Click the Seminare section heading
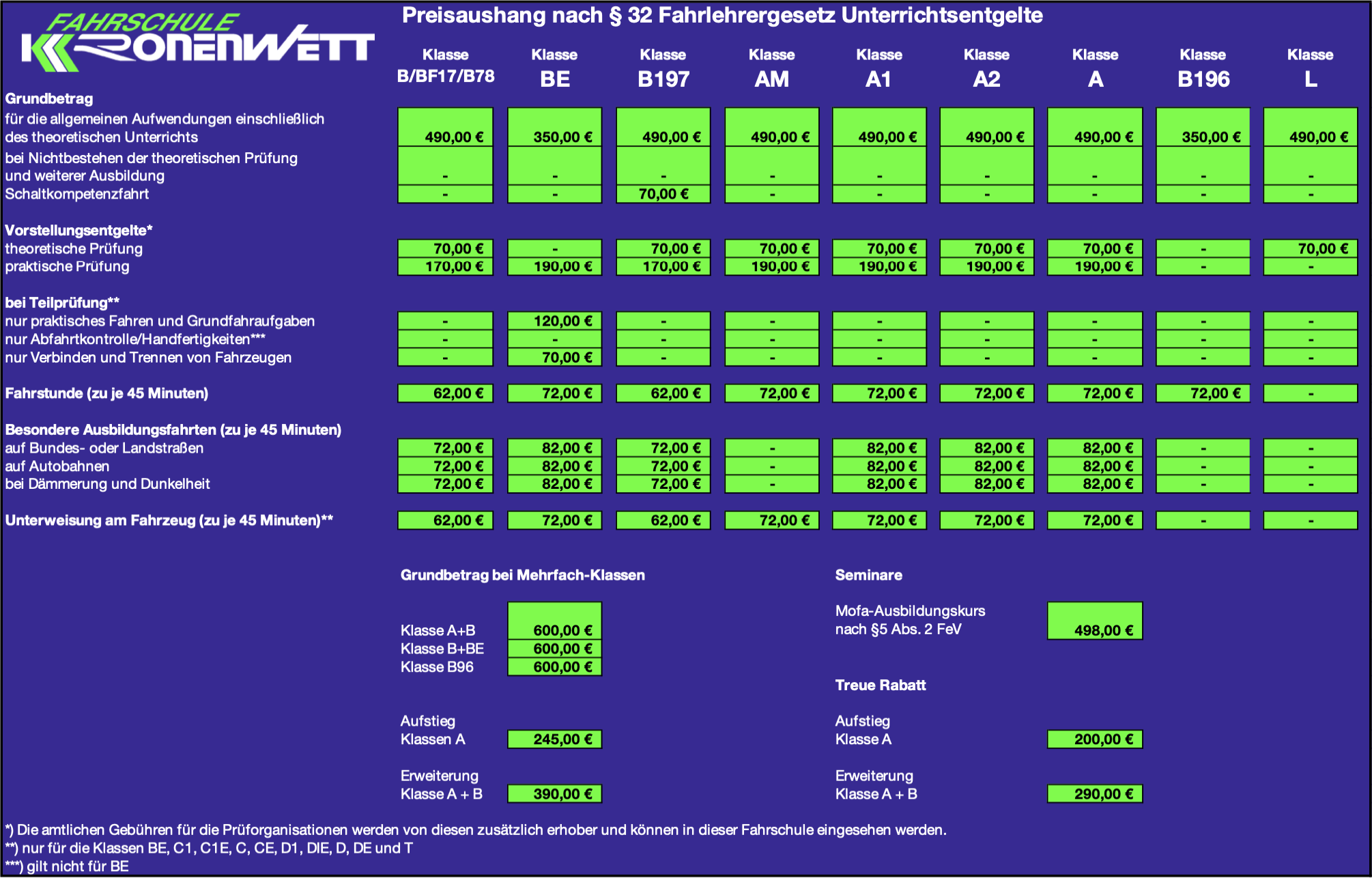The height and width of the screenshot is (878, 1372). coord(868,575)
